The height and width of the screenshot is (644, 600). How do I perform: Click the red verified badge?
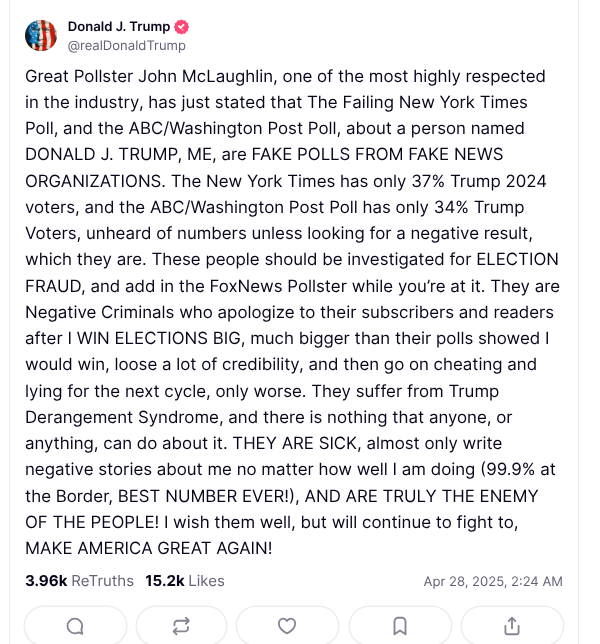click(182, 27)
